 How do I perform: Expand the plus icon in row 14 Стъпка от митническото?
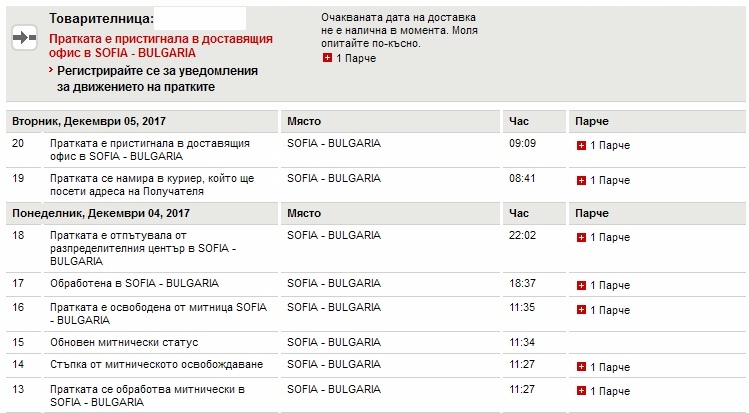tap(581, 367)
